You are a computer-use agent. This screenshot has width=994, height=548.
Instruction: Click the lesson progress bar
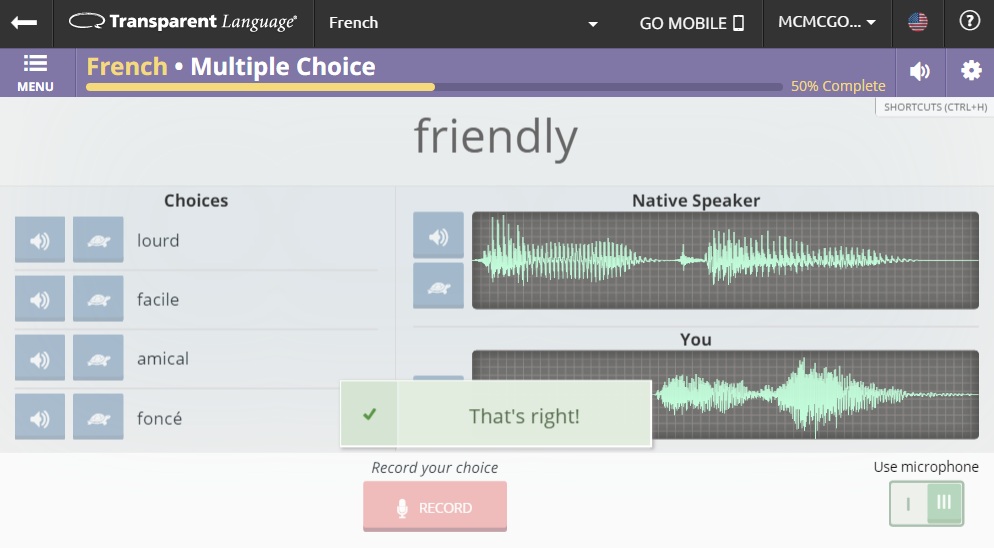pyautogui.click(x=434, y=87)
